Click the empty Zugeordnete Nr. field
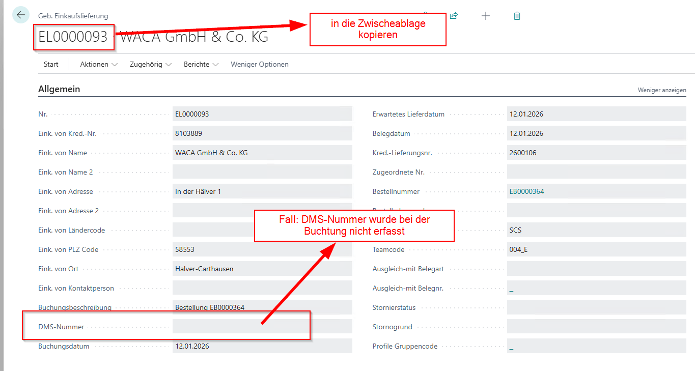 (596, 172)
